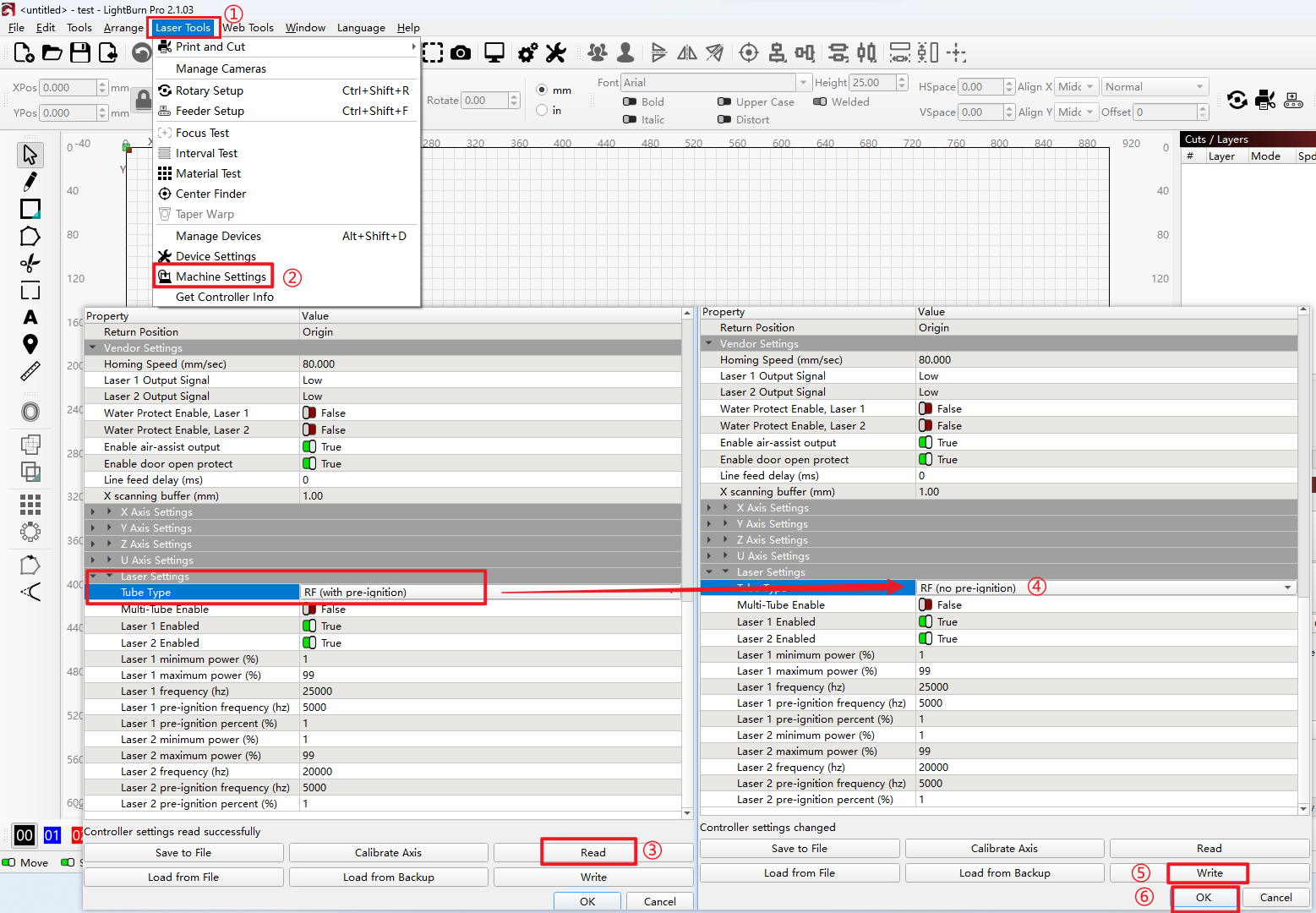This screenshot has height=913, width=1316.
Task: Click the Rotate value input field
Action: [x=485, y=100]
